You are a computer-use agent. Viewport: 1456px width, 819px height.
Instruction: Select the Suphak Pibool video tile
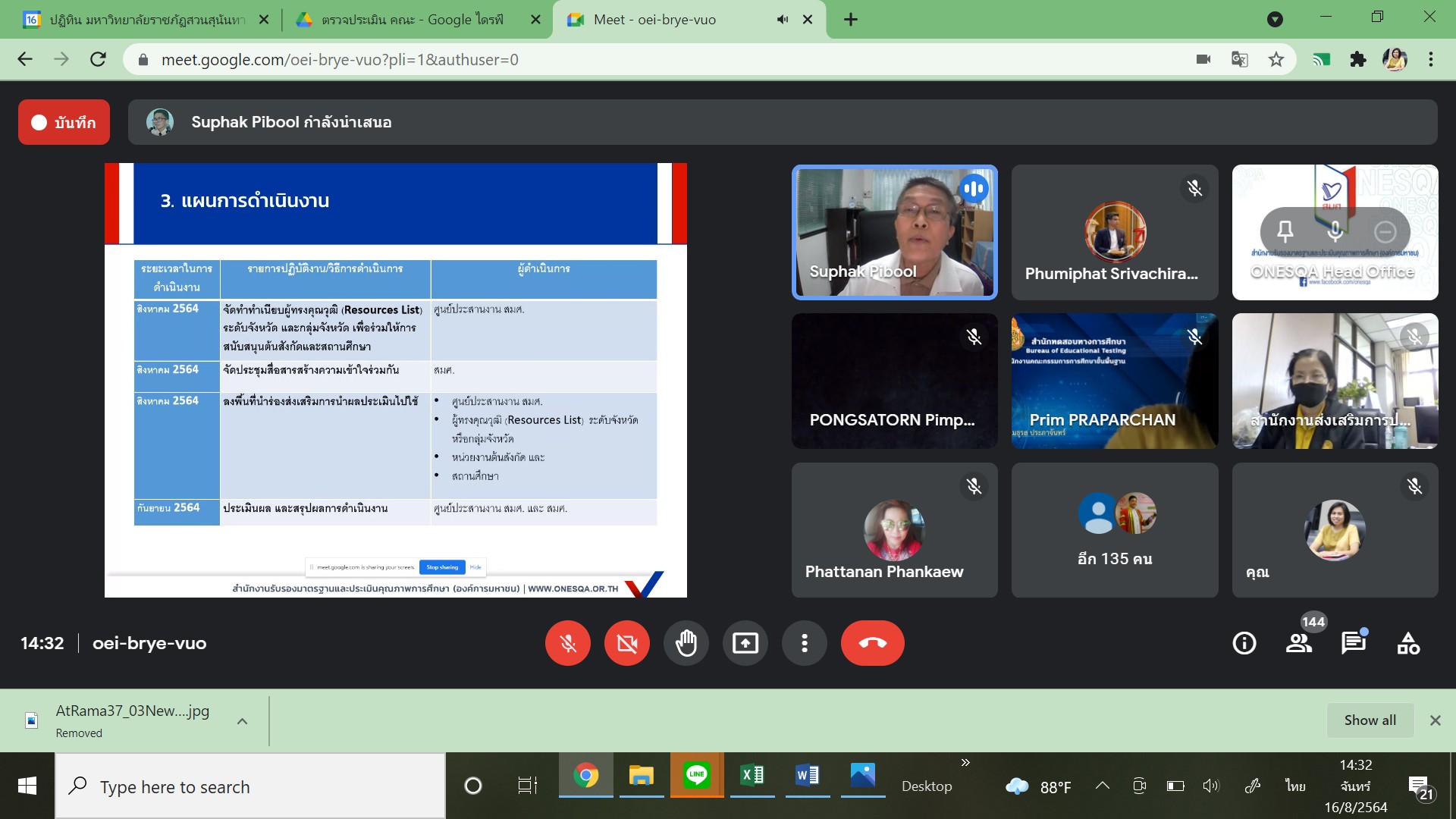coord(894,232)
